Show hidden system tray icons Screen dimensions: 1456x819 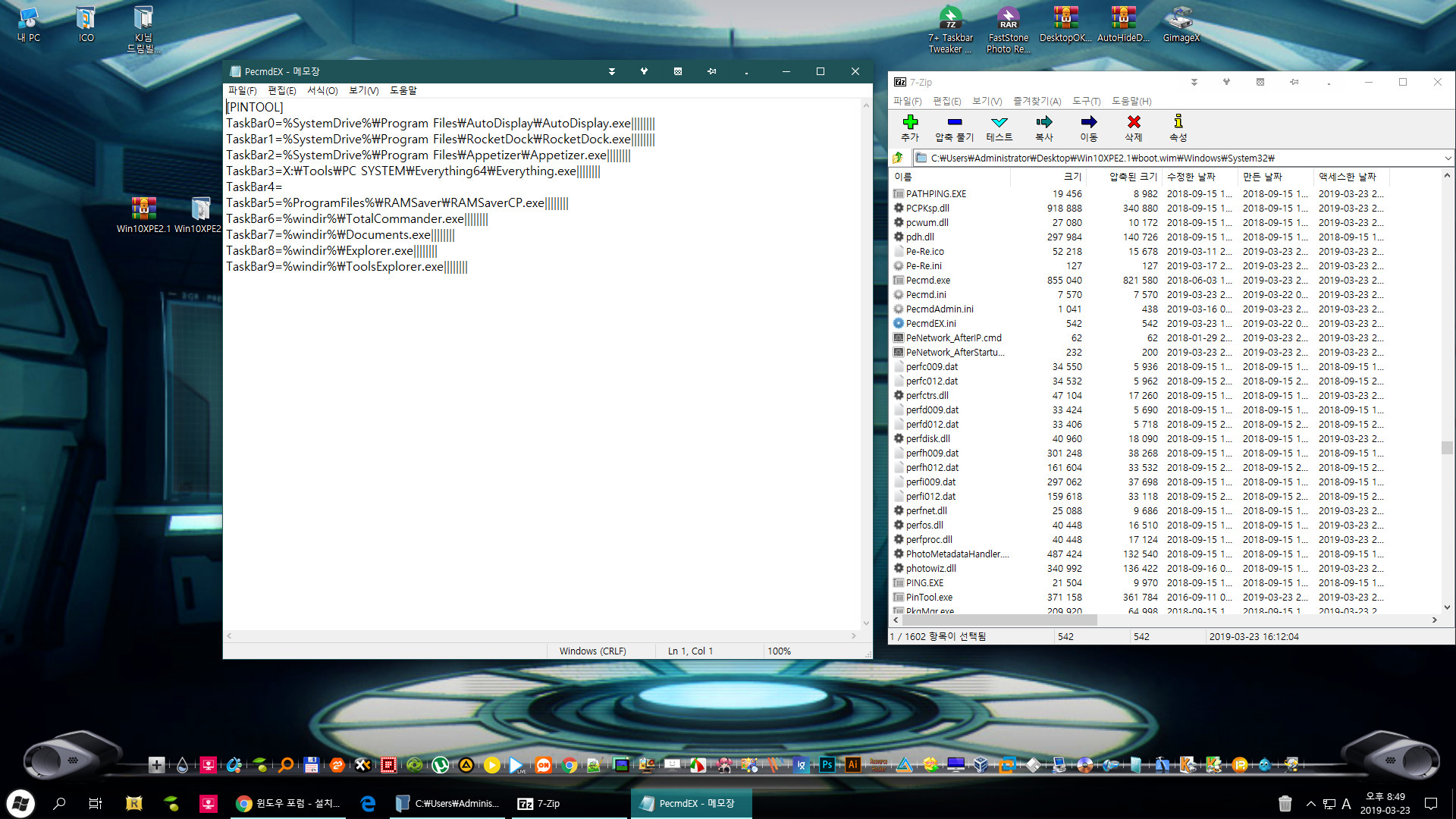pos(1310,804)
